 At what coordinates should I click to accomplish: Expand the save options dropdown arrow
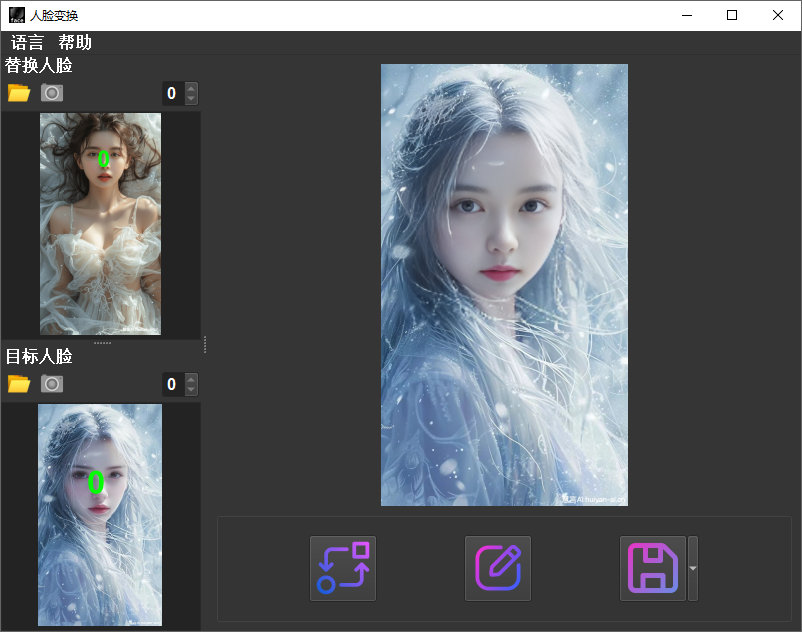[691, 567]
